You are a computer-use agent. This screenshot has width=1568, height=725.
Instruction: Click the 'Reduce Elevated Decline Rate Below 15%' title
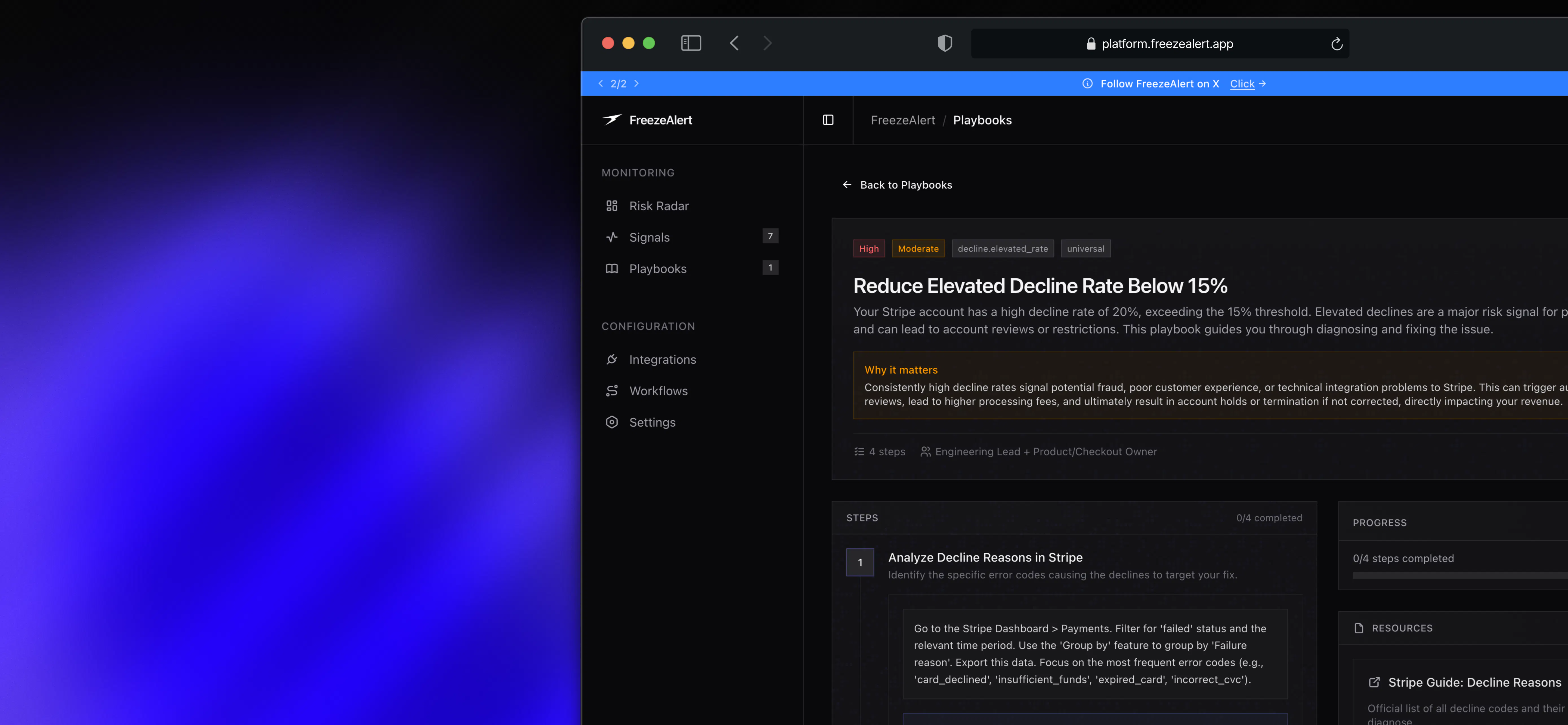point(1040,286)
